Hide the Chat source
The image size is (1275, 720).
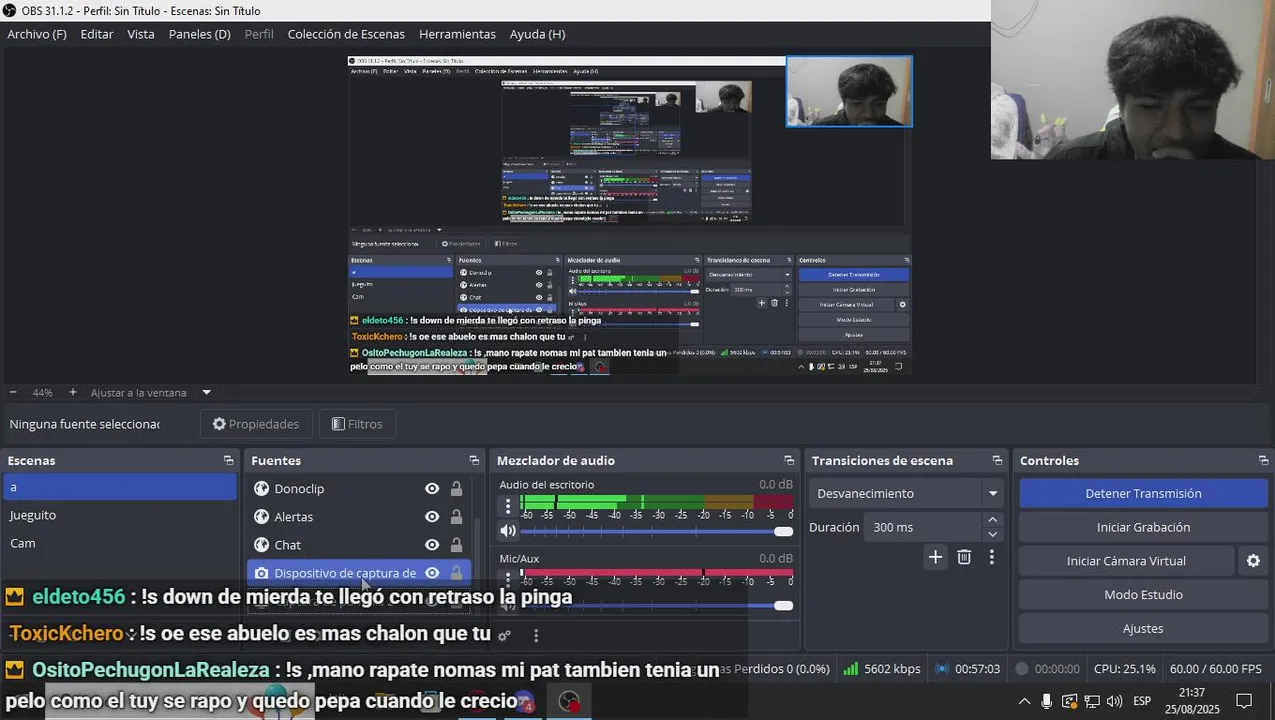click(432, 544)
